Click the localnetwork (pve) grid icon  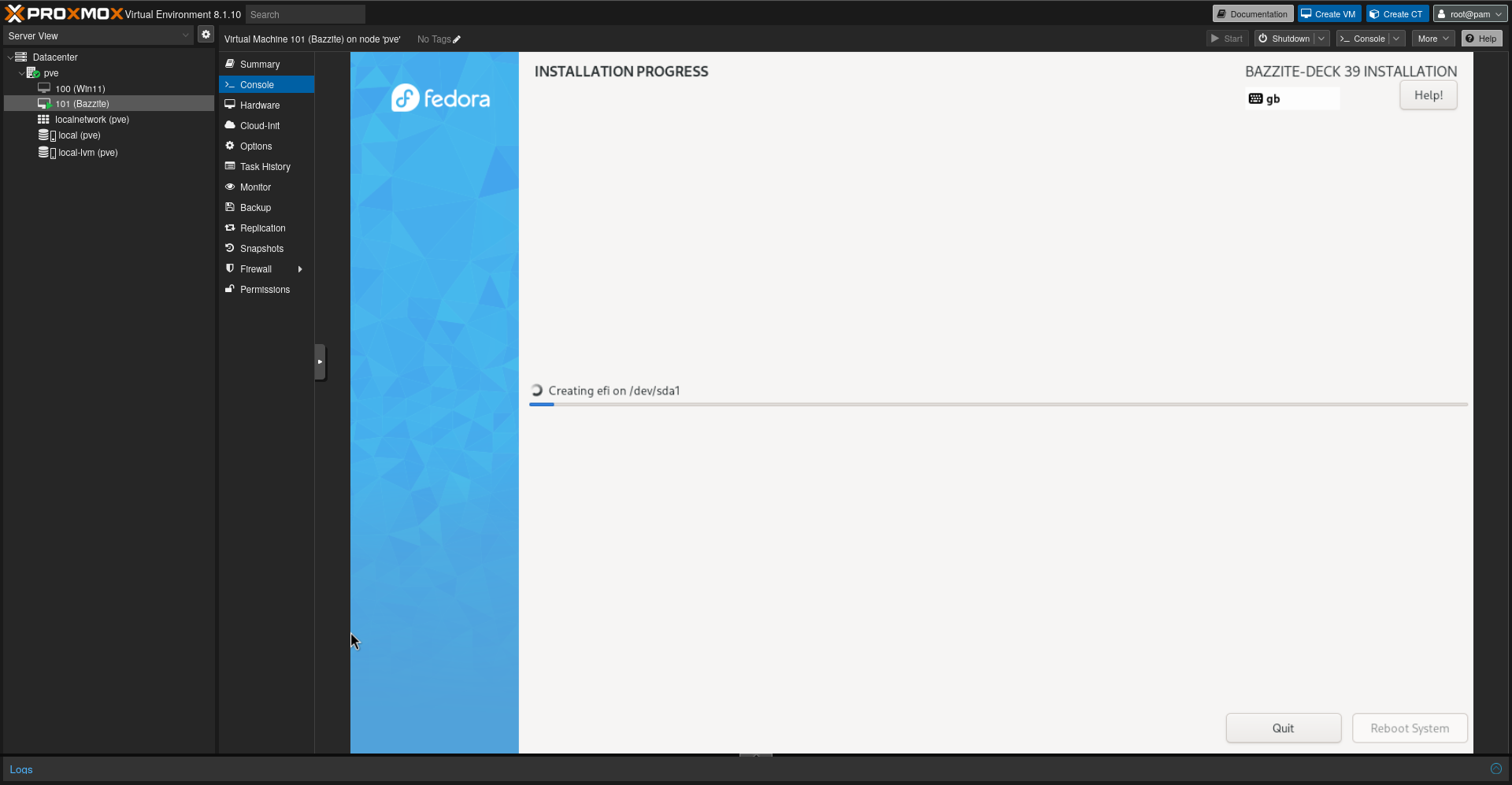(x=43, y=119)
